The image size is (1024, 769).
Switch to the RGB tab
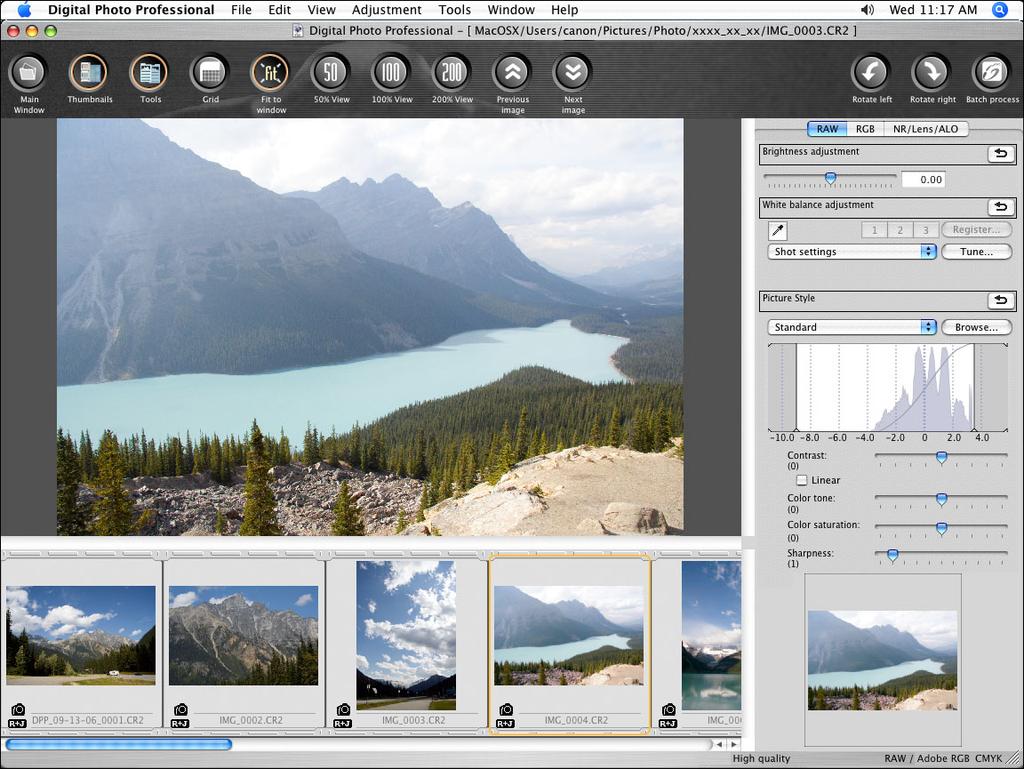pos(865,129)
